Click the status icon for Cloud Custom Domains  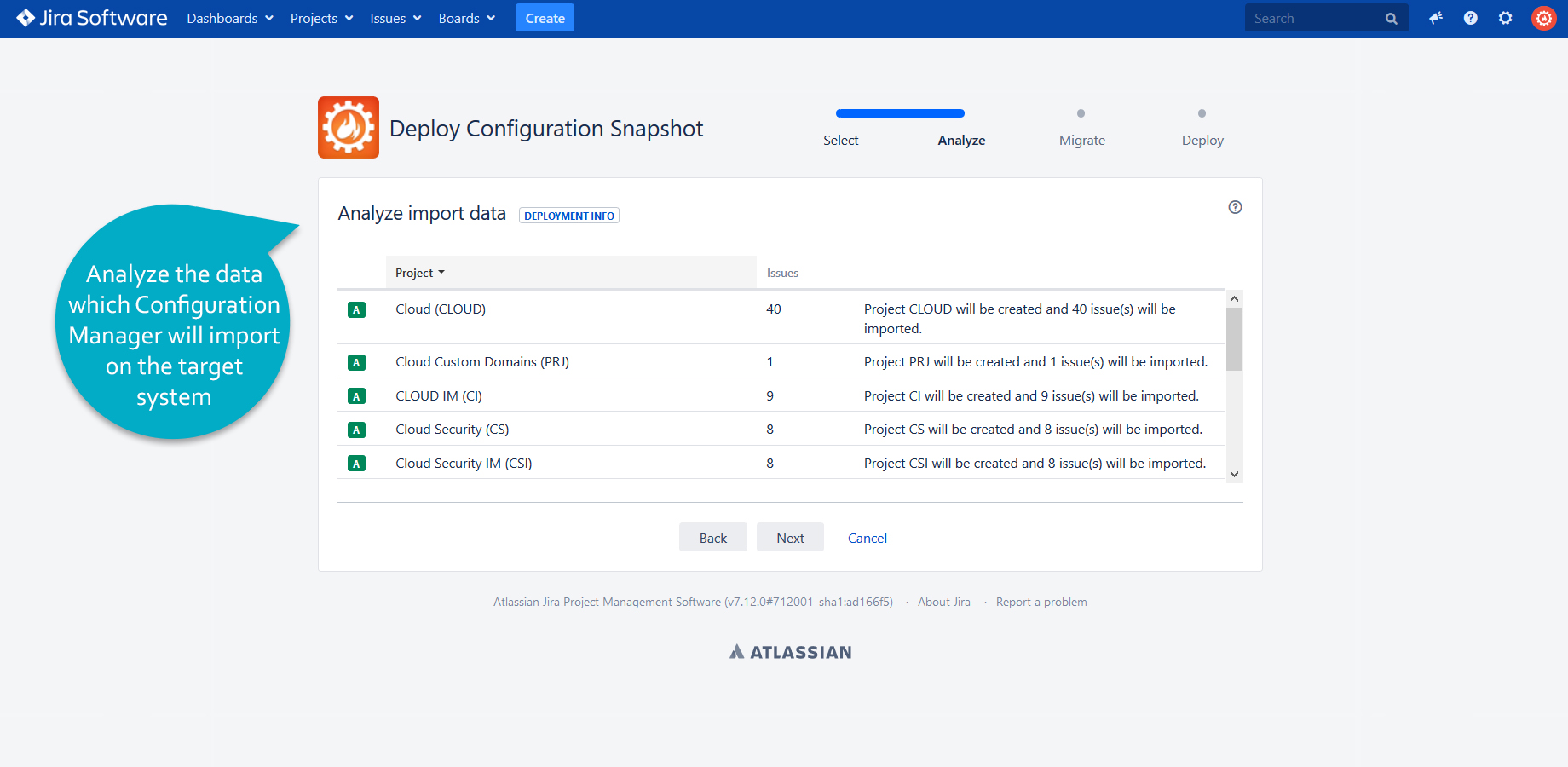pos(357,363)
